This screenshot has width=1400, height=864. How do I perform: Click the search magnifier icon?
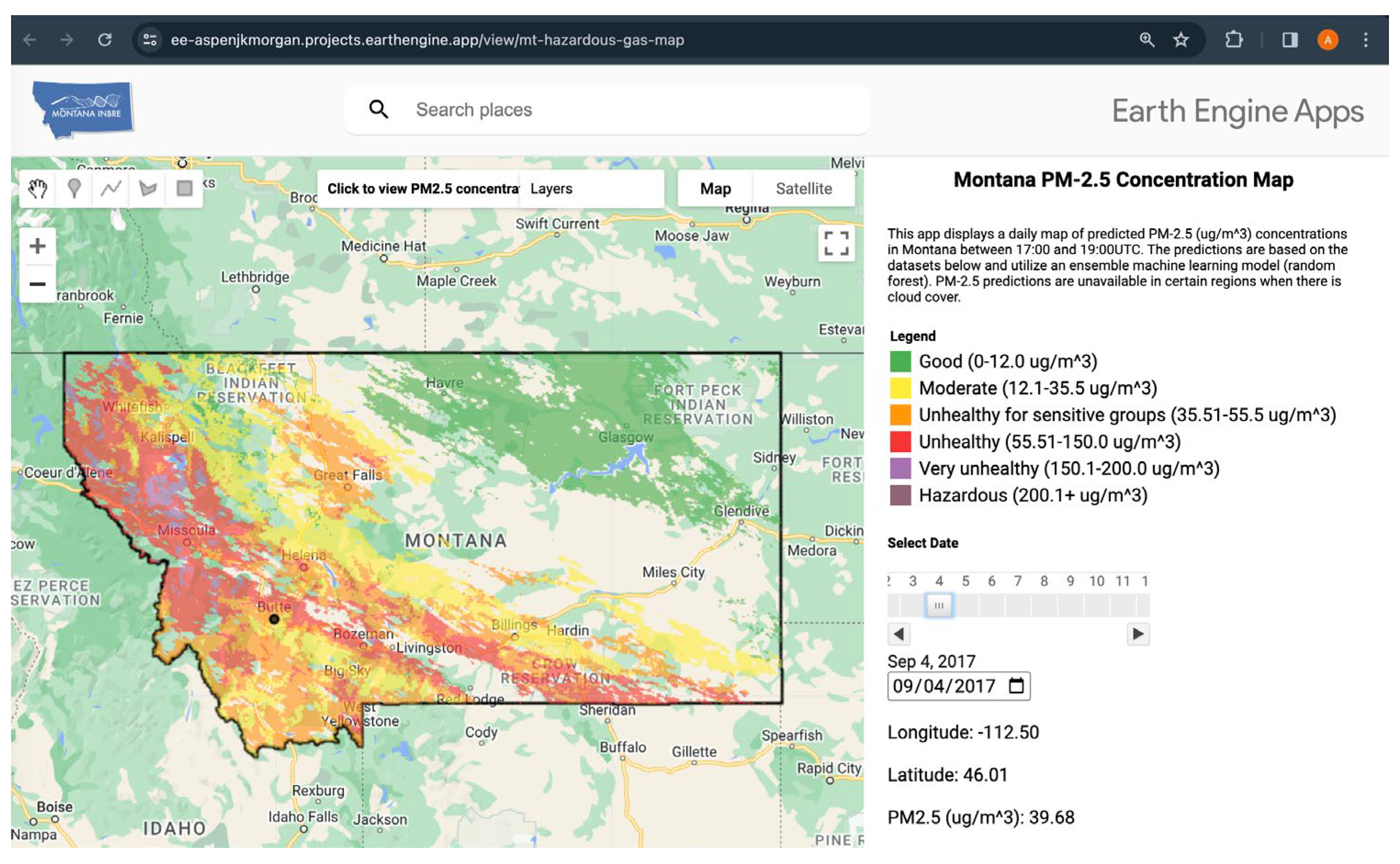pos(380,109)
